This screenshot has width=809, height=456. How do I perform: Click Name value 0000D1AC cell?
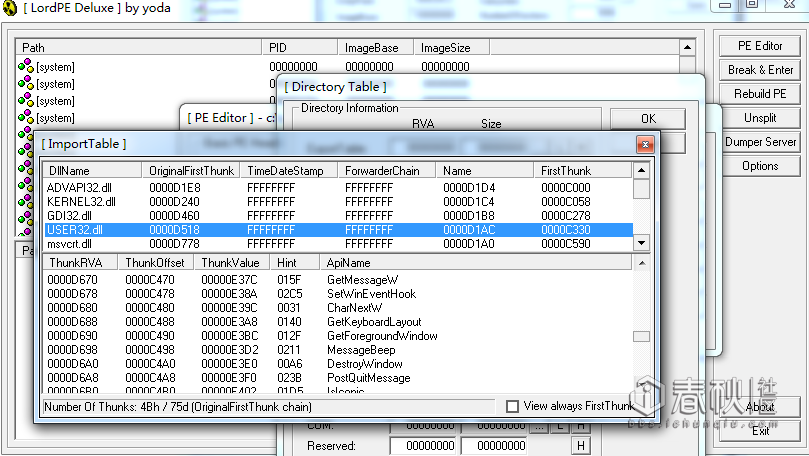[469, 230]
